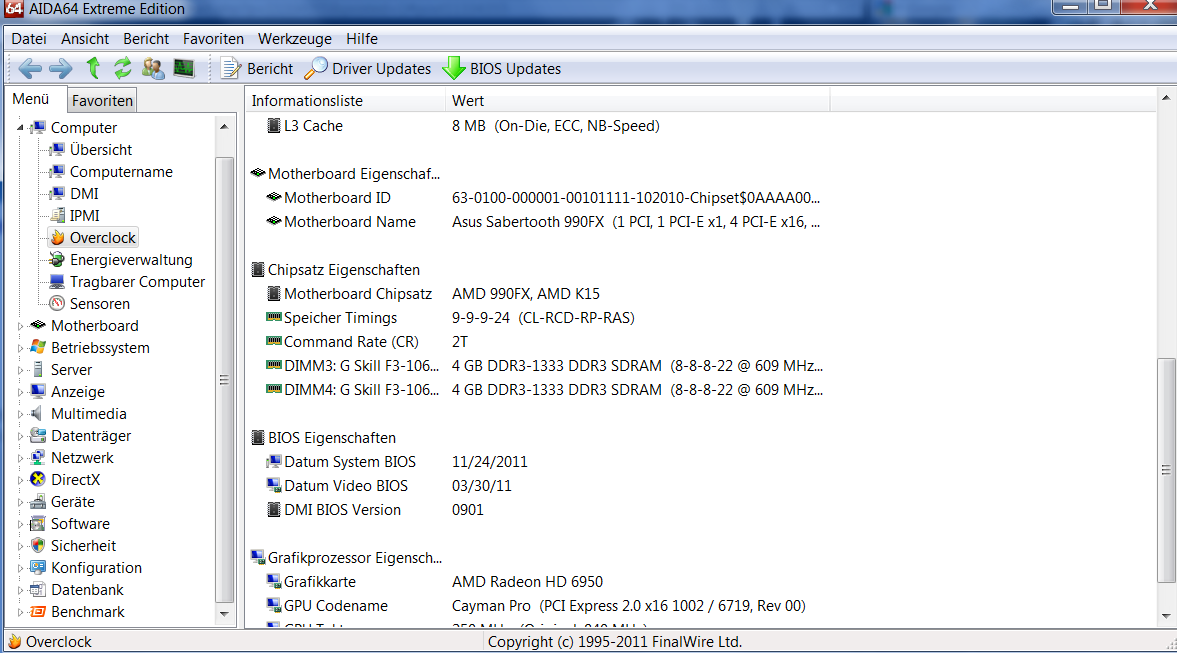Click the Sicherheit shield icon

tap(38, 545)
